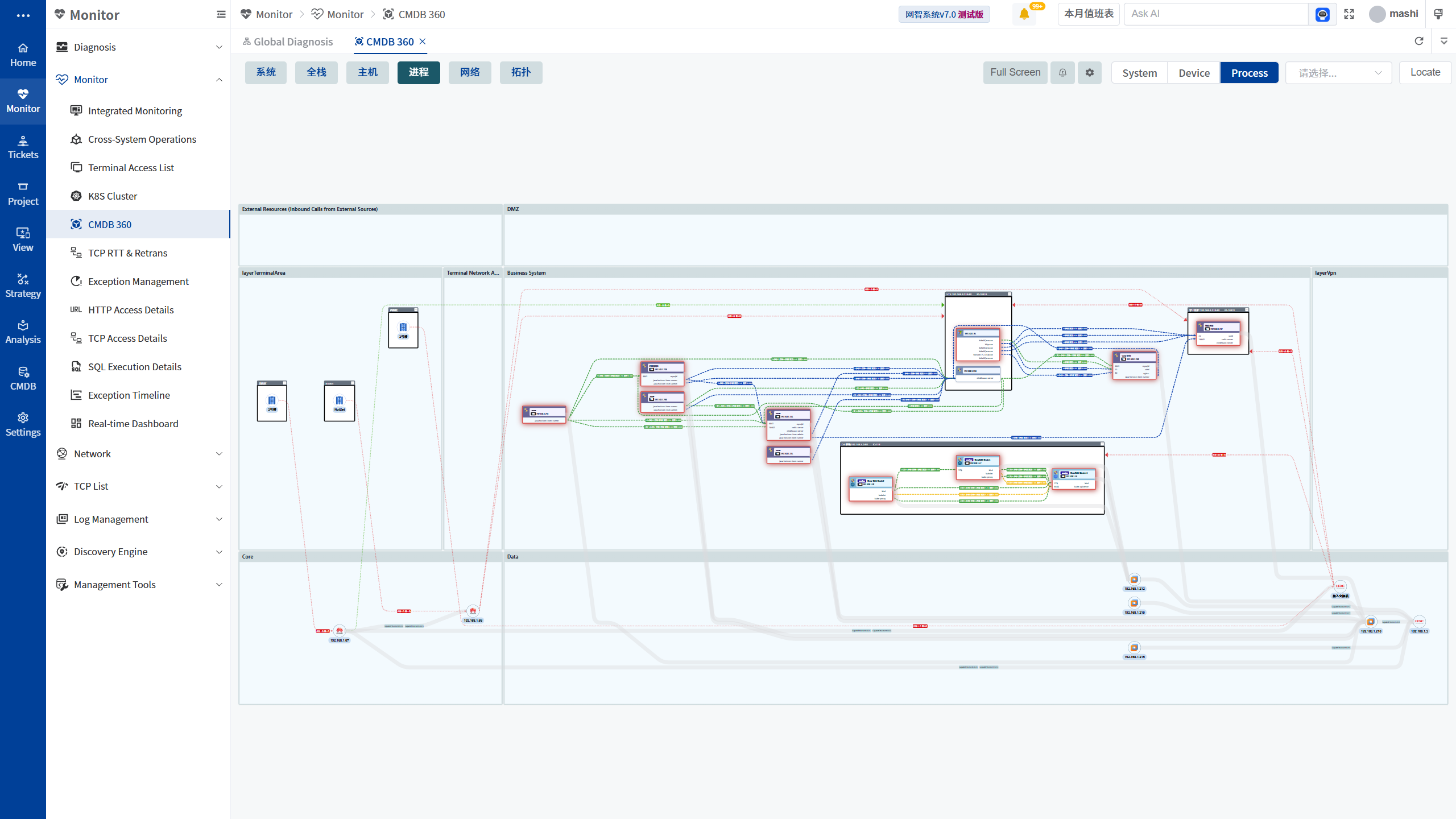Click the 192.168.1.87 Huawei device node
This screenshot has height=819, width=1456.
(x=340, y=631)
